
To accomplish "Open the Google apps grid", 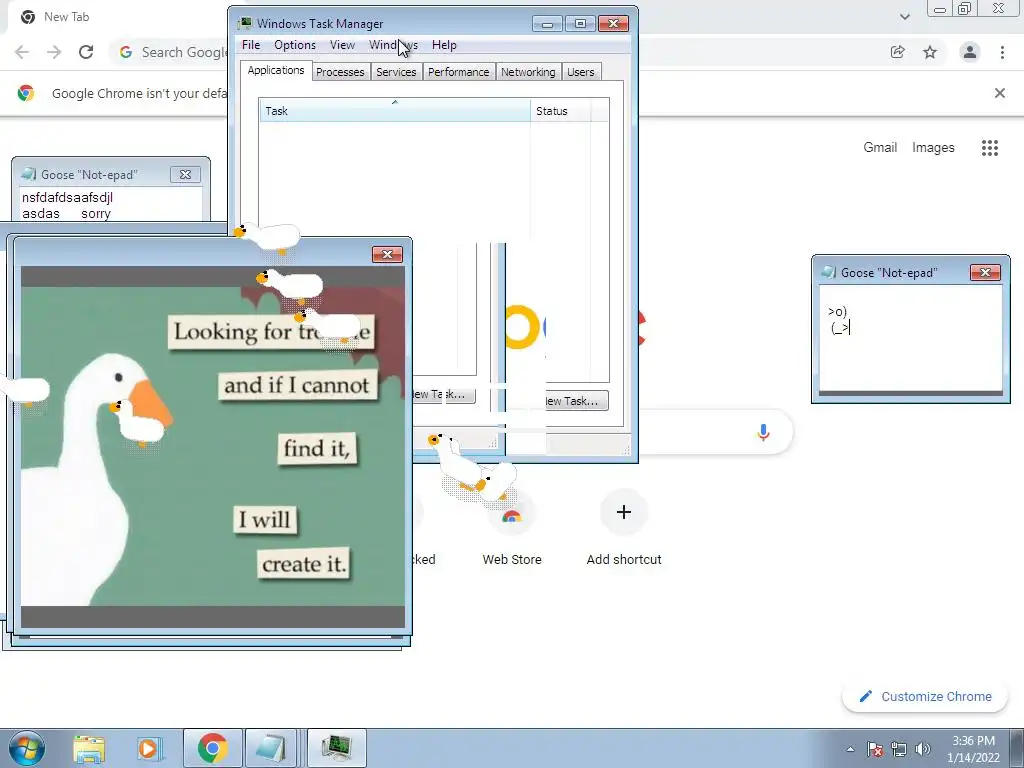I will click(990, 148).
